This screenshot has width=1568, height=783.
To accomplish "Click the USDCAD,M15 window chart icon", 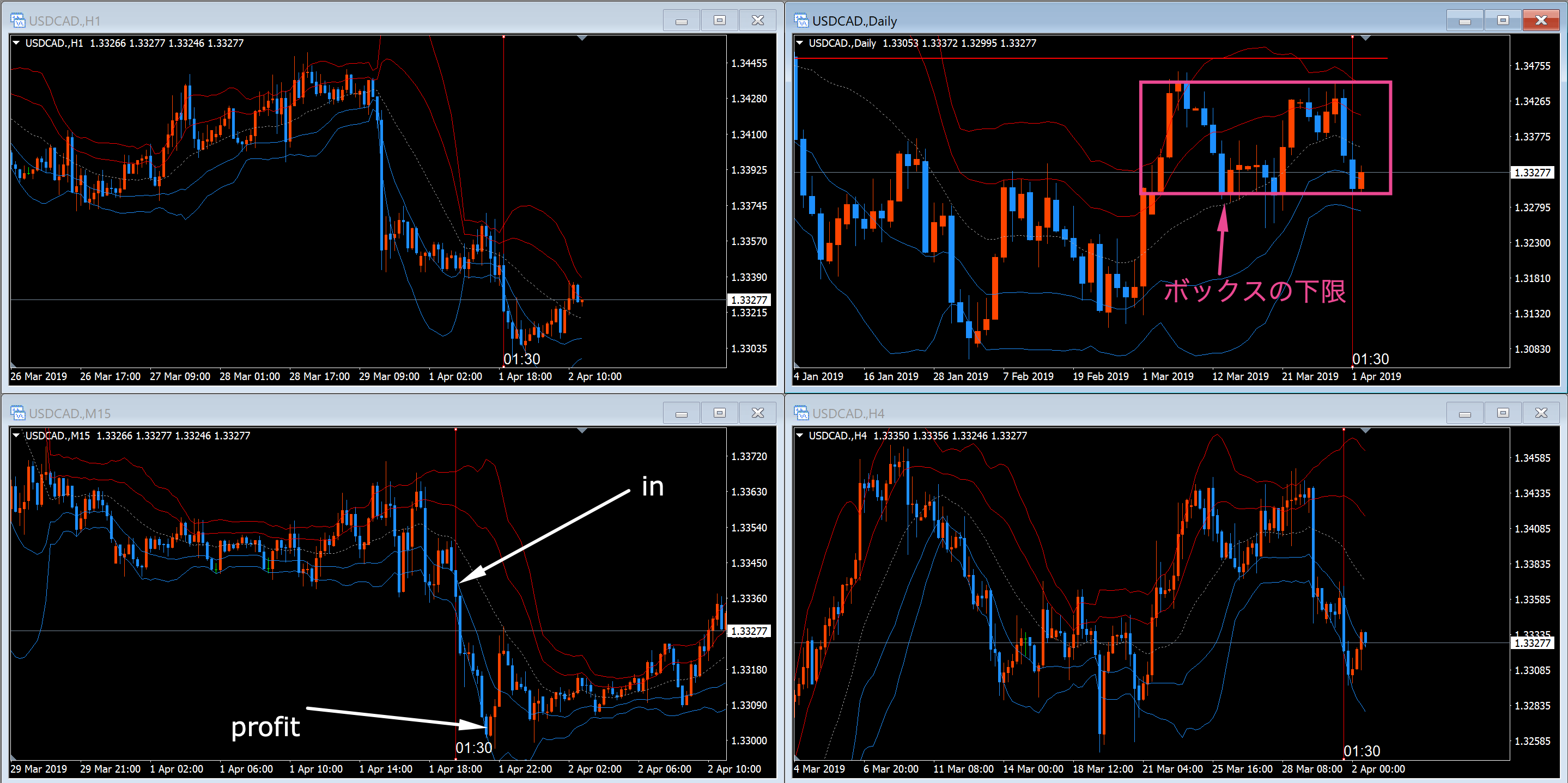I will tap(17, 413).
